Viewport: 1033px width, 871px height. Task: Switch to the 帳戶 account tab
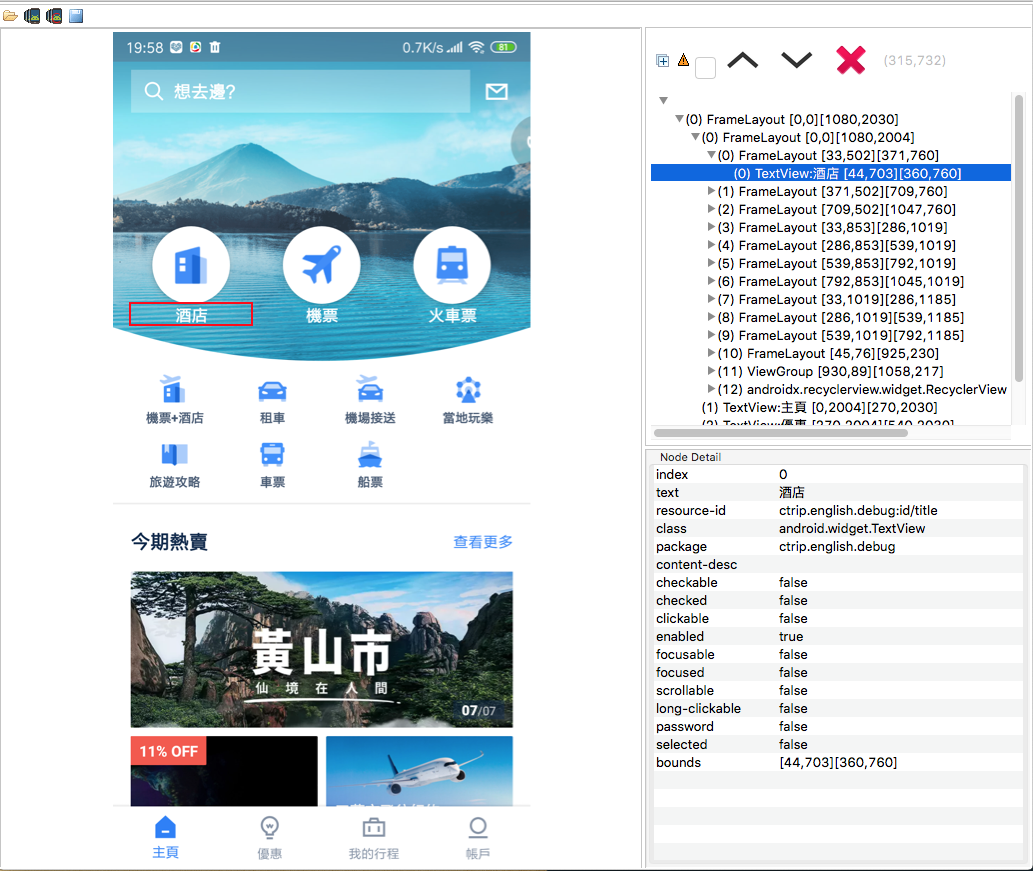point(478,837)
